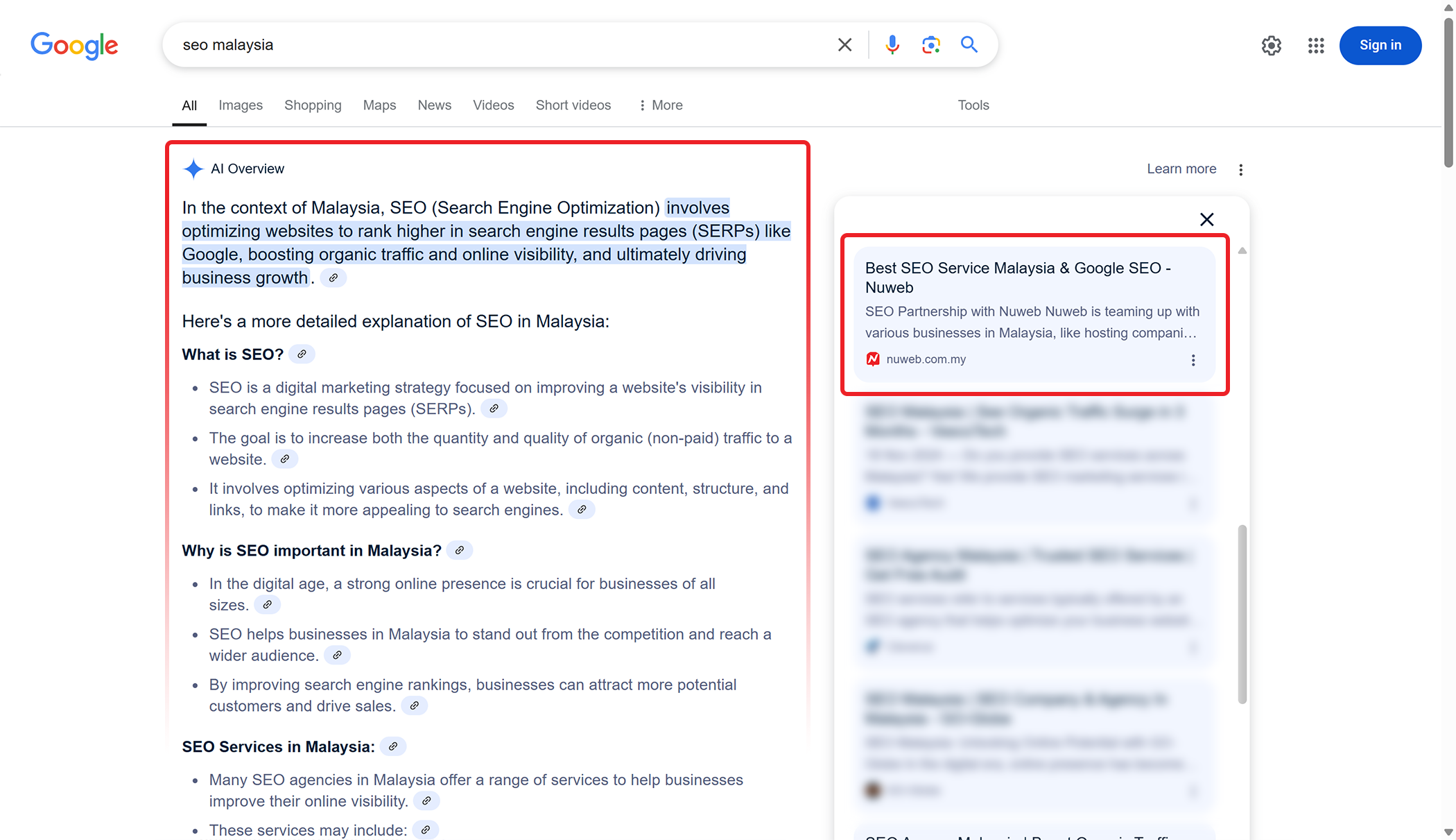The width and height of the screenshot is (1456, 840).
Task: Click the Learn more link
Action: (1181, 169)
